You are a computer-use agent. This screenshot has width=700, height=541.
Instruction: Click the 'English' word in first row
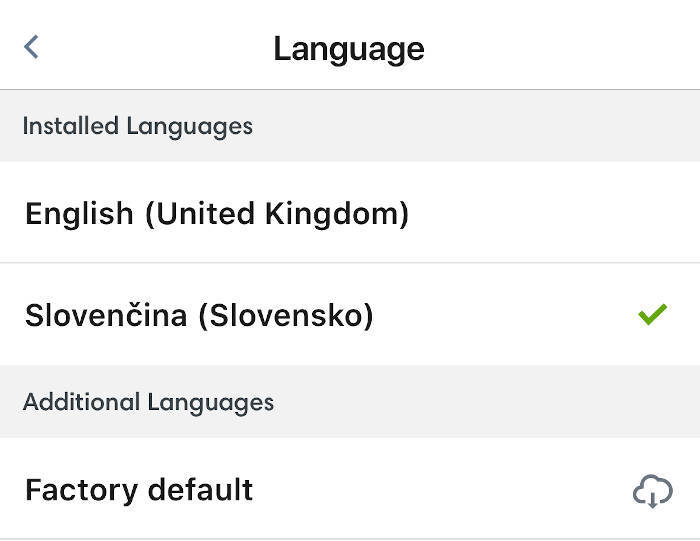[x=79, y=213]
